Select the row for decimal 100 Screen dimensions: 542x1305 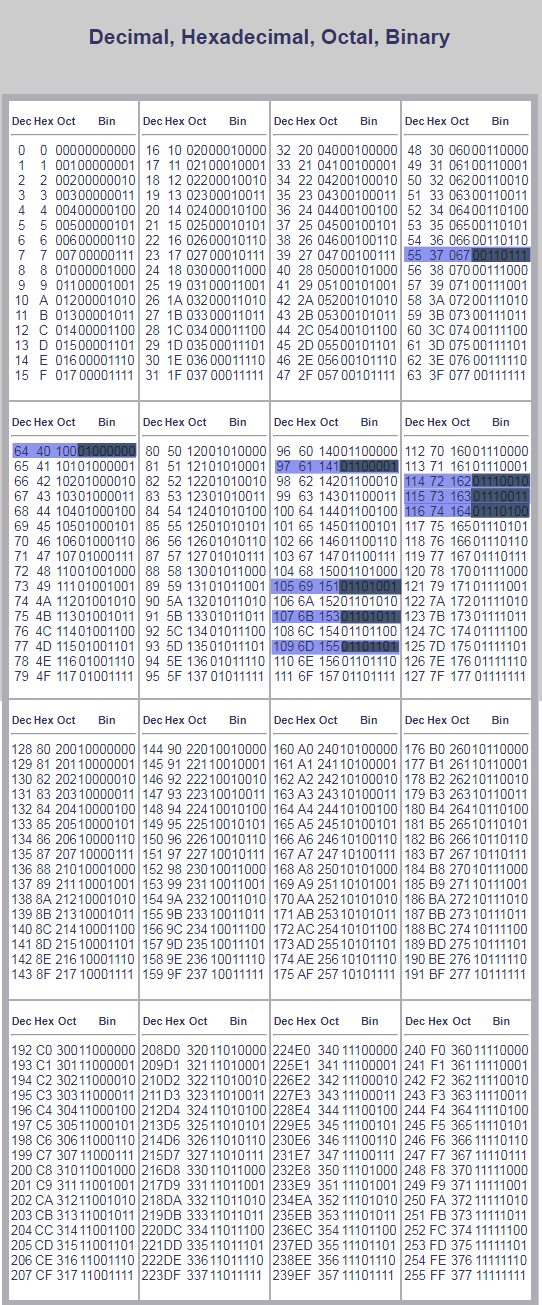tap(336, 511)
